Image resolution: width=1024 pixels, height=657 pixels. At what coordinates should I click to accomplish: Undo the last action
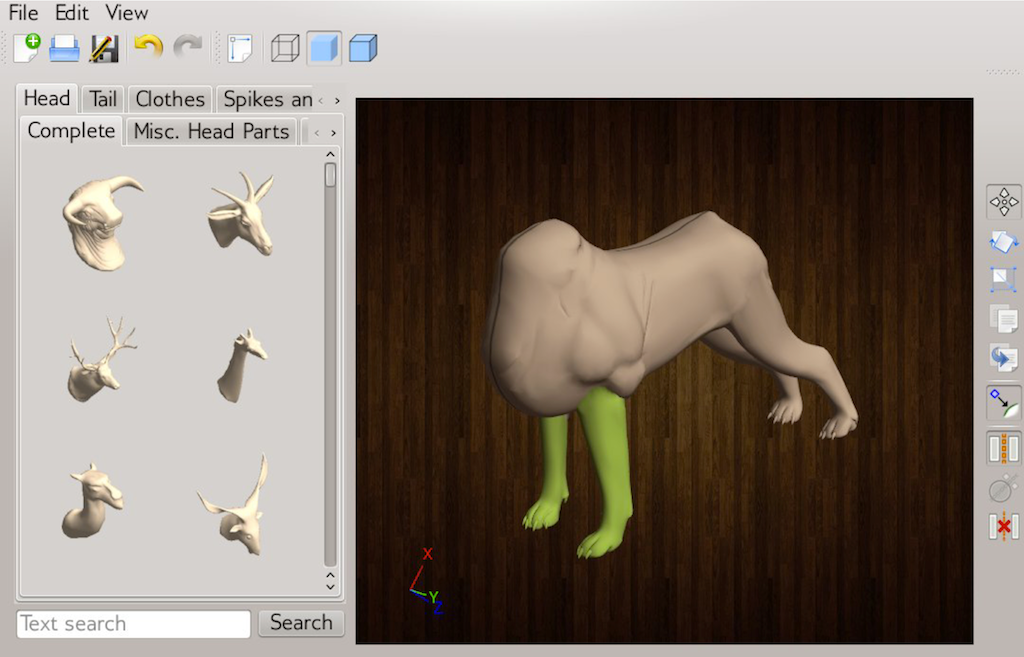click(x=148, y=47)
